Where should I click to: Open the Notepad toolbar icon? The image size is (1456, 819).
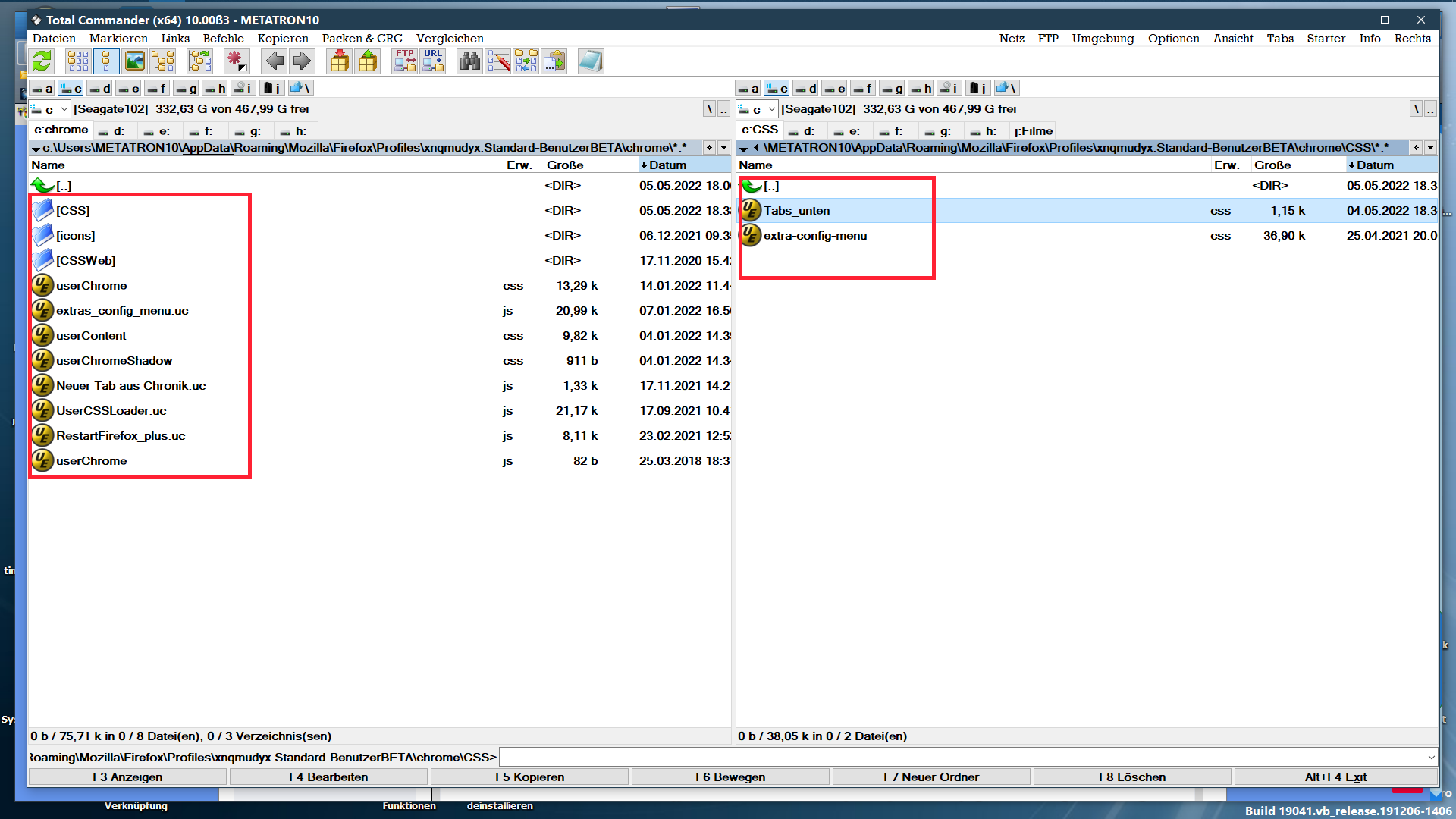(591, 61)
